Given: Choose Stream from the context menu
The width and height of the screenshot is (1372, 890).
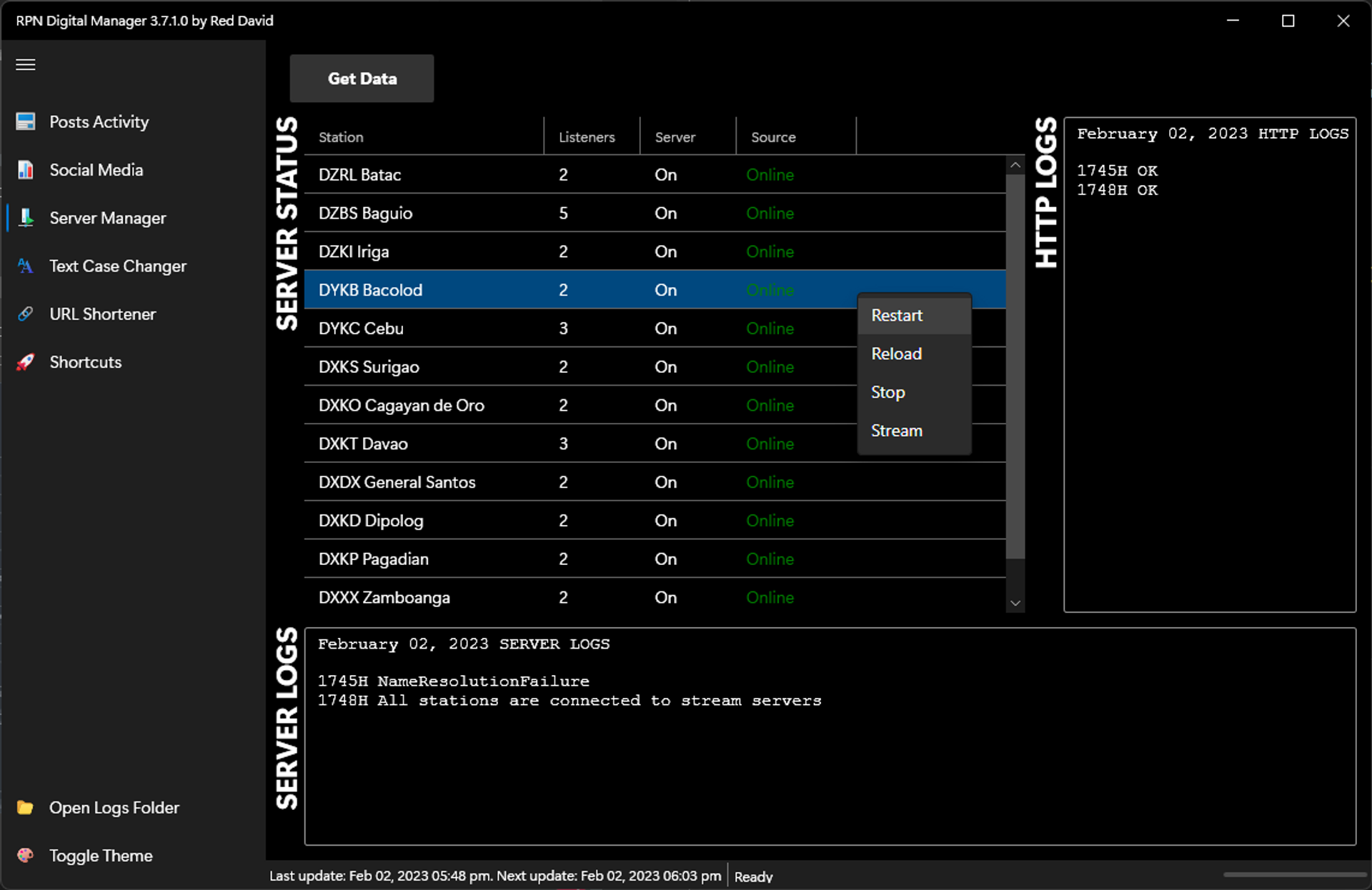Looking at the screenshot, I should point(914,431).
